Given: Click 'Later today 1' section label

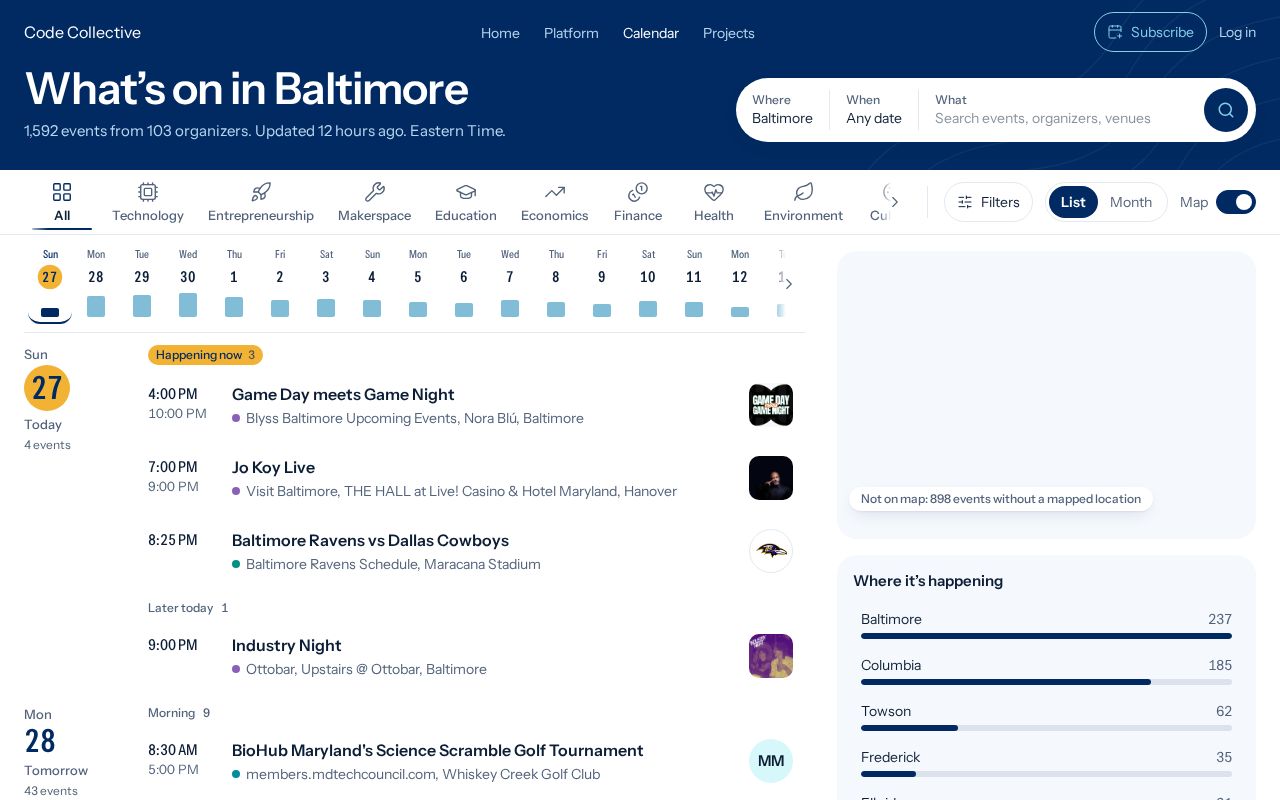Looking at the screenshot, I should (188, 608).
